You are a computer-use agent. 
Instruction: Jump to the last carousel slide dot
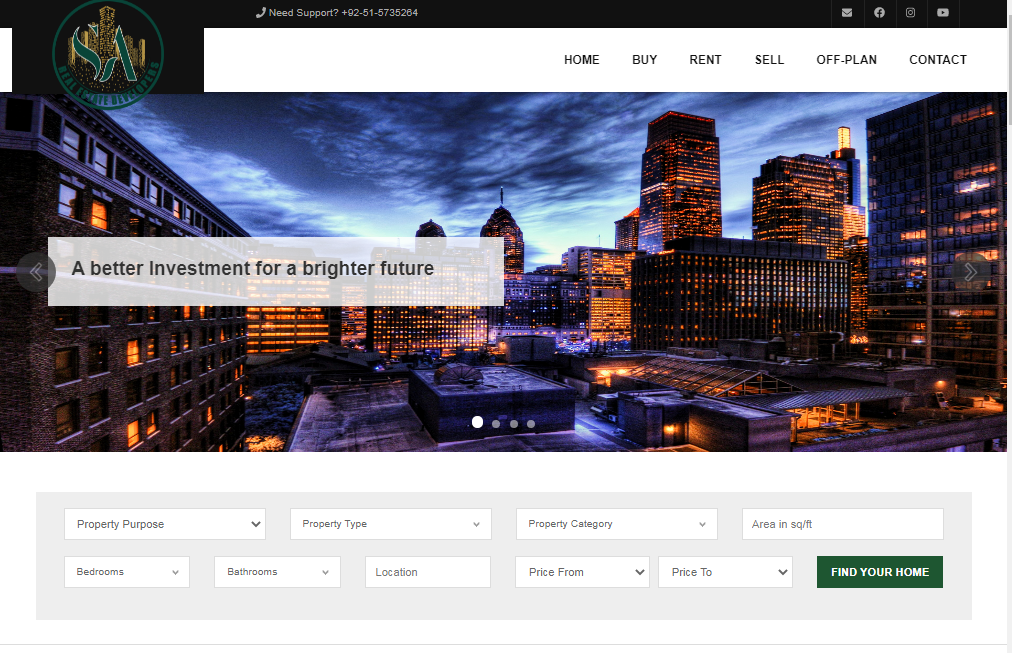[531, 424]
